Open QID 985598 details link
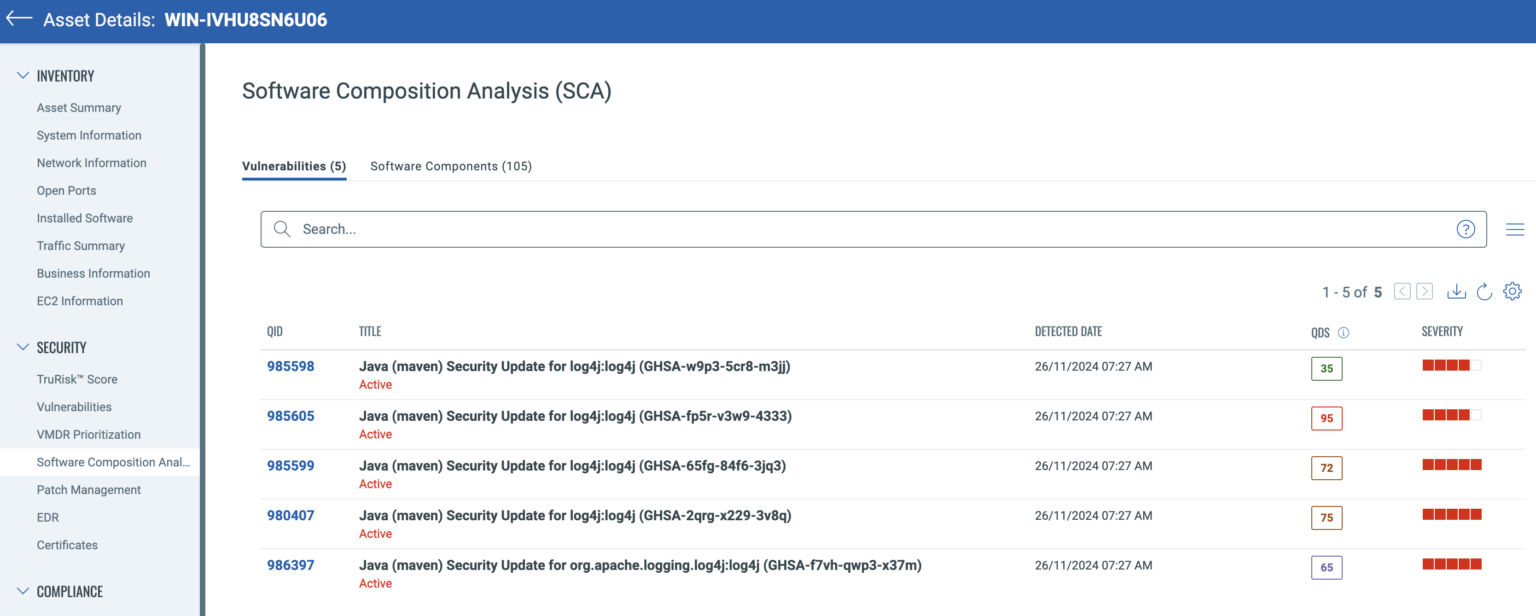The width and height of the screenshot is (1536, 616). click(290, 366)
